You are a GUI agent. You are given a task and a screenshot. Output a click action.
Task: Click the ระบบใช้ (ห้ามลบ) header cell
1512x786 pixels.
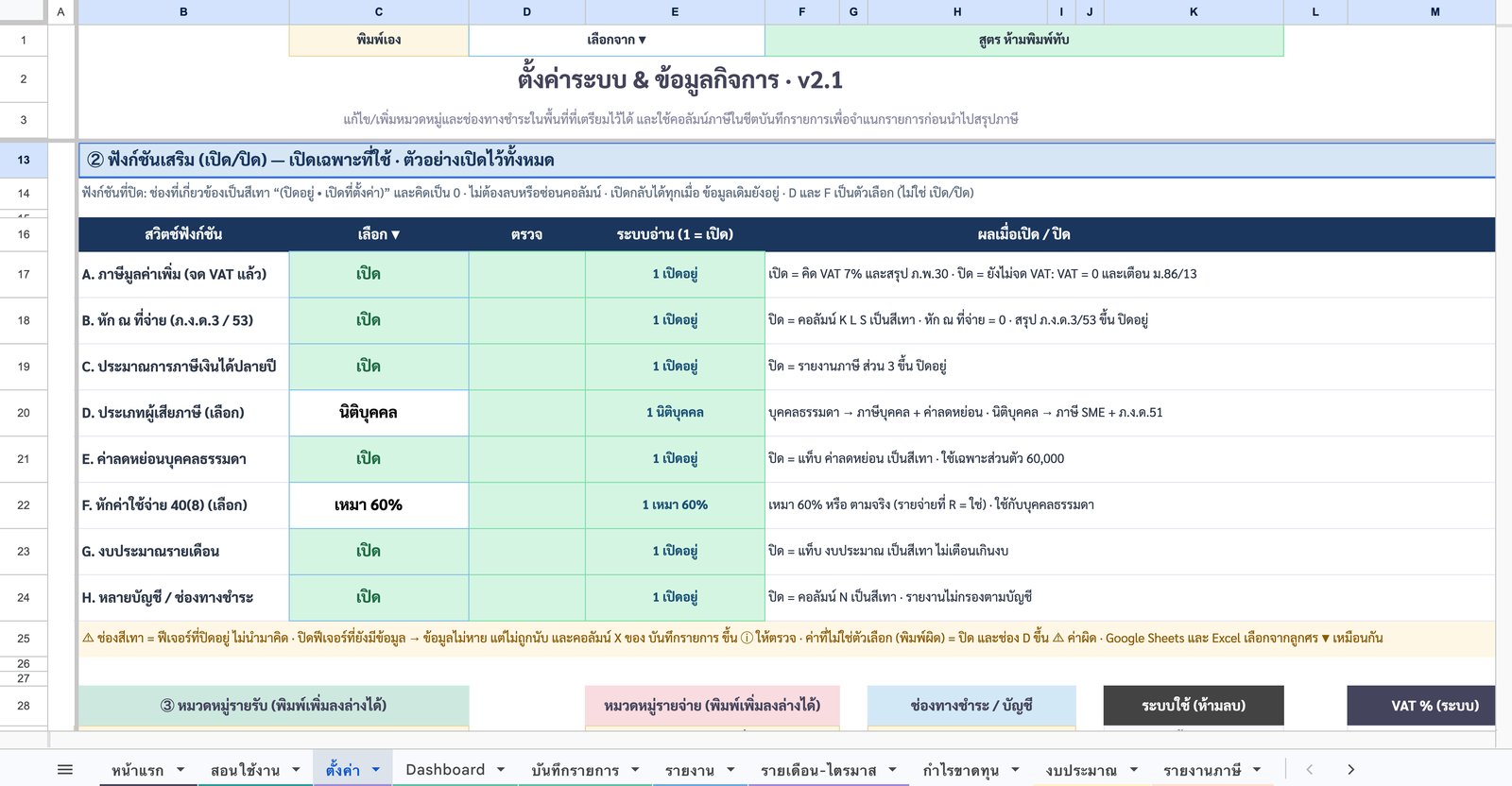pos(1194,706)
